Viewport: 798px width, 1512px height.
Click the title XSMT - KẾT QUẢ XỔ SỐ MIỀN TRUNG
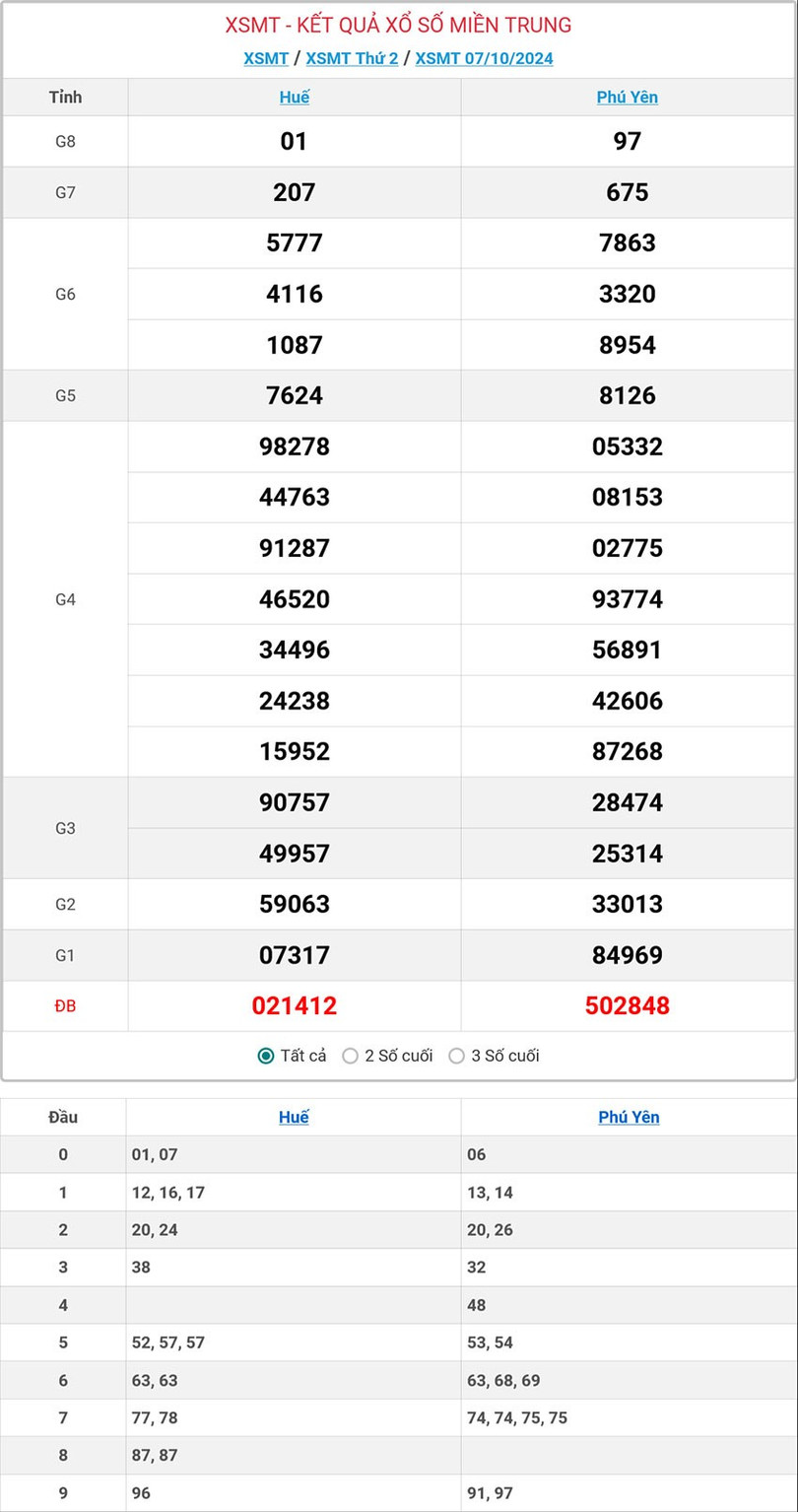pos(398,26)
